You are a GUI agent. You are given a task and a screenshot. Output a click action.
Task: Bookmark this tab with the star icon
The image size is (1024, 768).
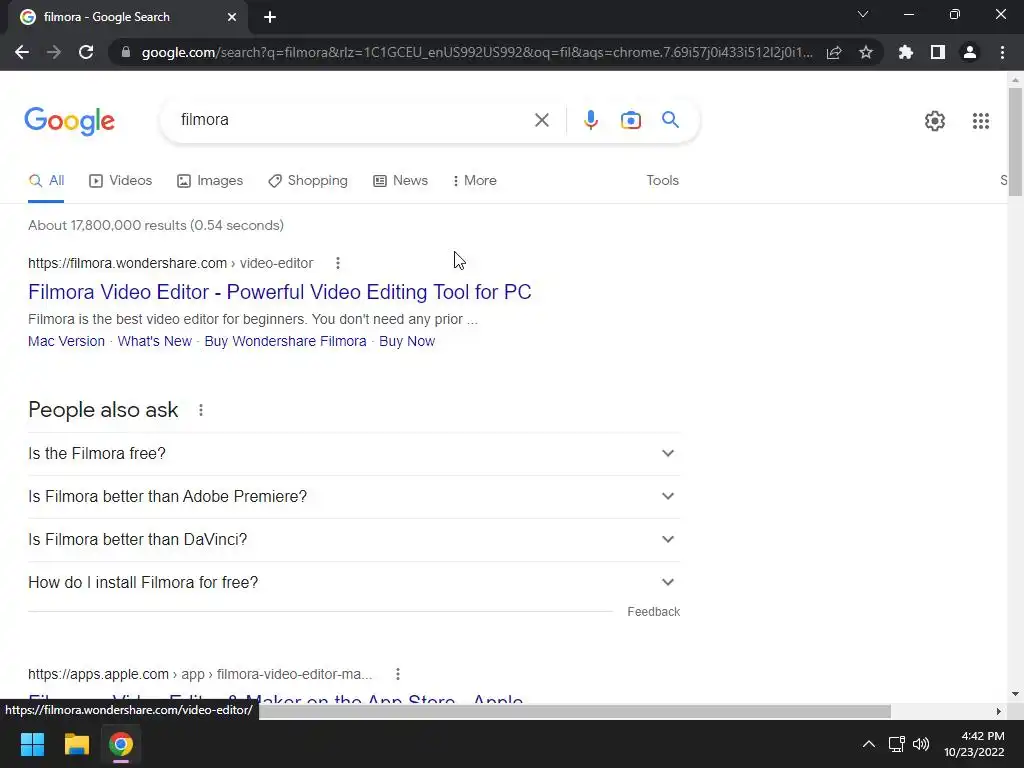click(x=866, y=52)
